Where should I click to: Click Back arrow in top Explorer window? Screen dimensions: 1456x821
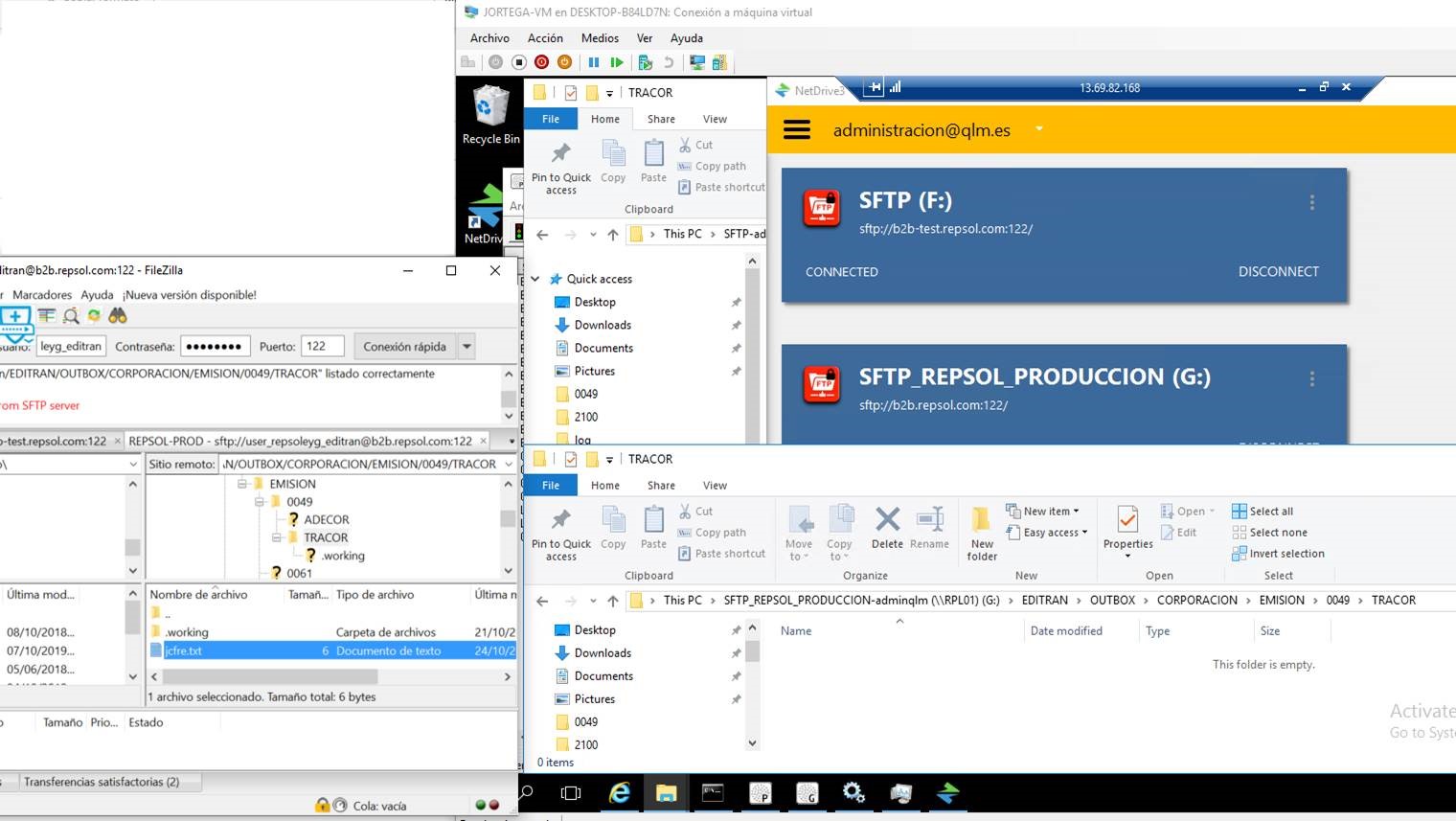pyautogui.click(x=542, y=235)
